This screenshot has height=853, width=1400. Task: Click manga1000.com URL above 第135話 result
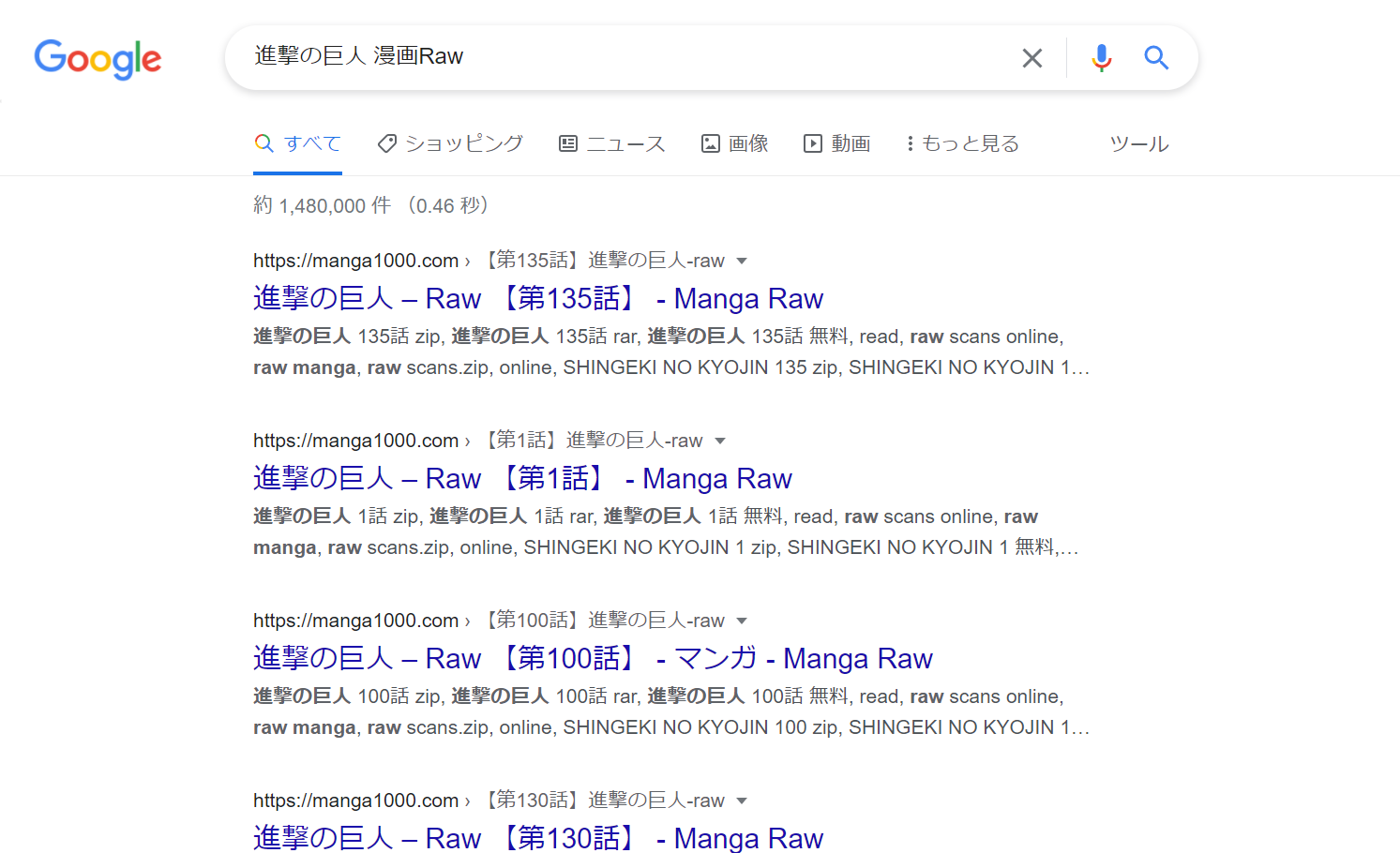point(355,261)
